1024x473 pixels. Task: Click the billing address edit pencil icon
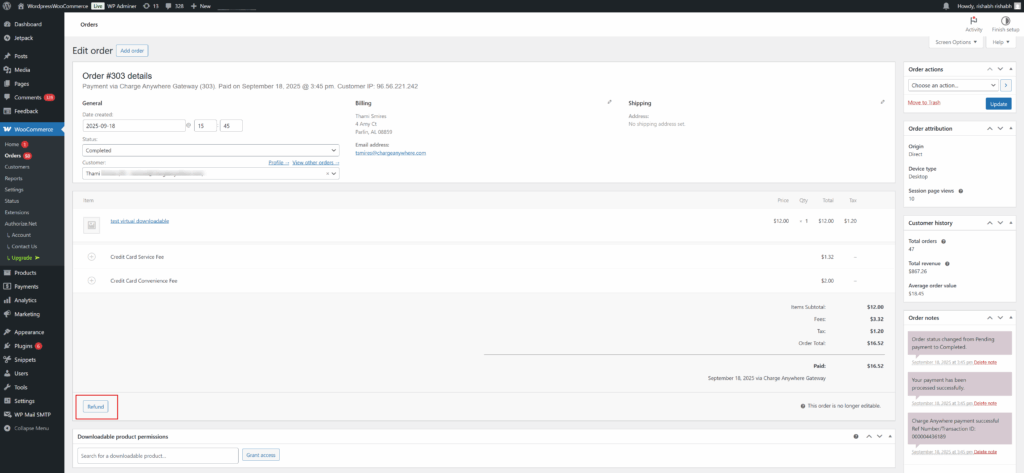[609, 102]
